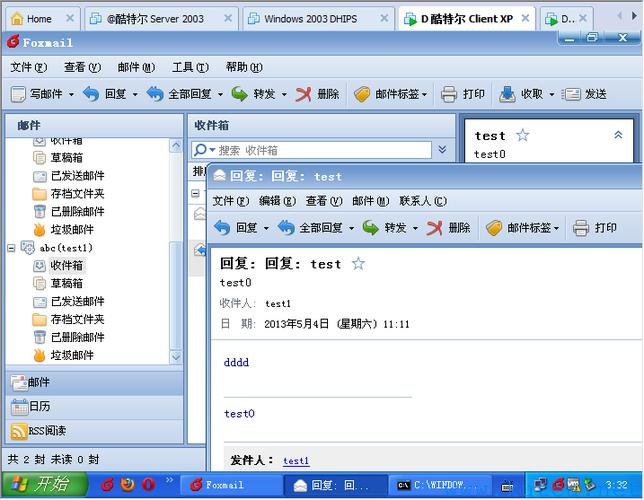Open Forward dropdown arrow in main toolbar

284,94
